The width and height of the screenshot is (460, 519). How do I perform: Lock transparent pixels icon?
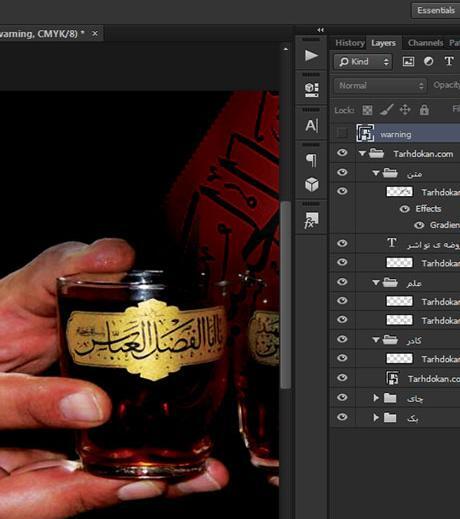coord(367,110)
